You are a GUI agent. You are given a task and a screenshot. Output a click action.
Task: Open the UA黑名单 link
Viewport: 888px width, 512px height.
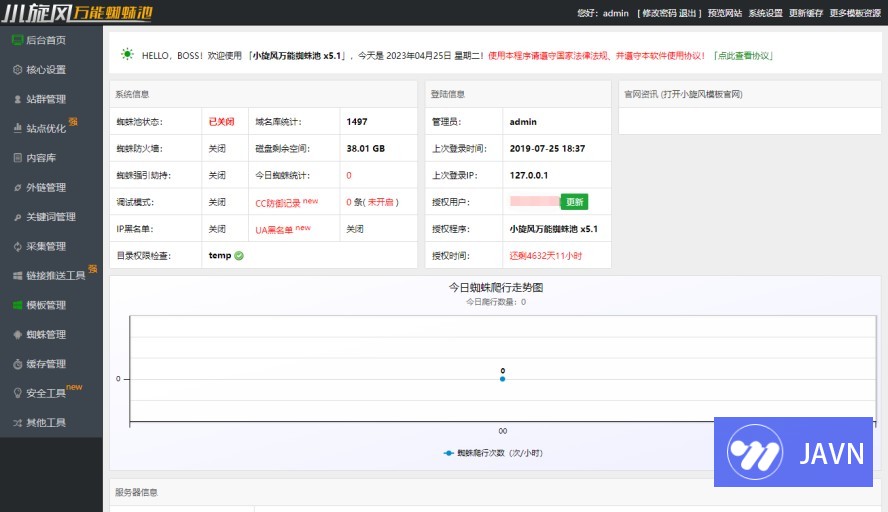point(274,229)
